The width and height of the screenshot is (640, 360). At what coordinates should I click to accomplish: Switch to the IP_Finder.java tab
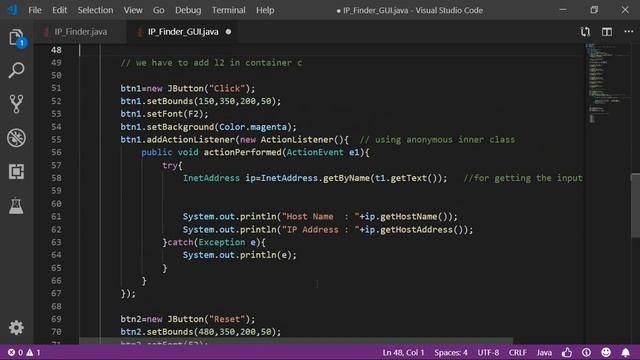(x=80, y=32)
